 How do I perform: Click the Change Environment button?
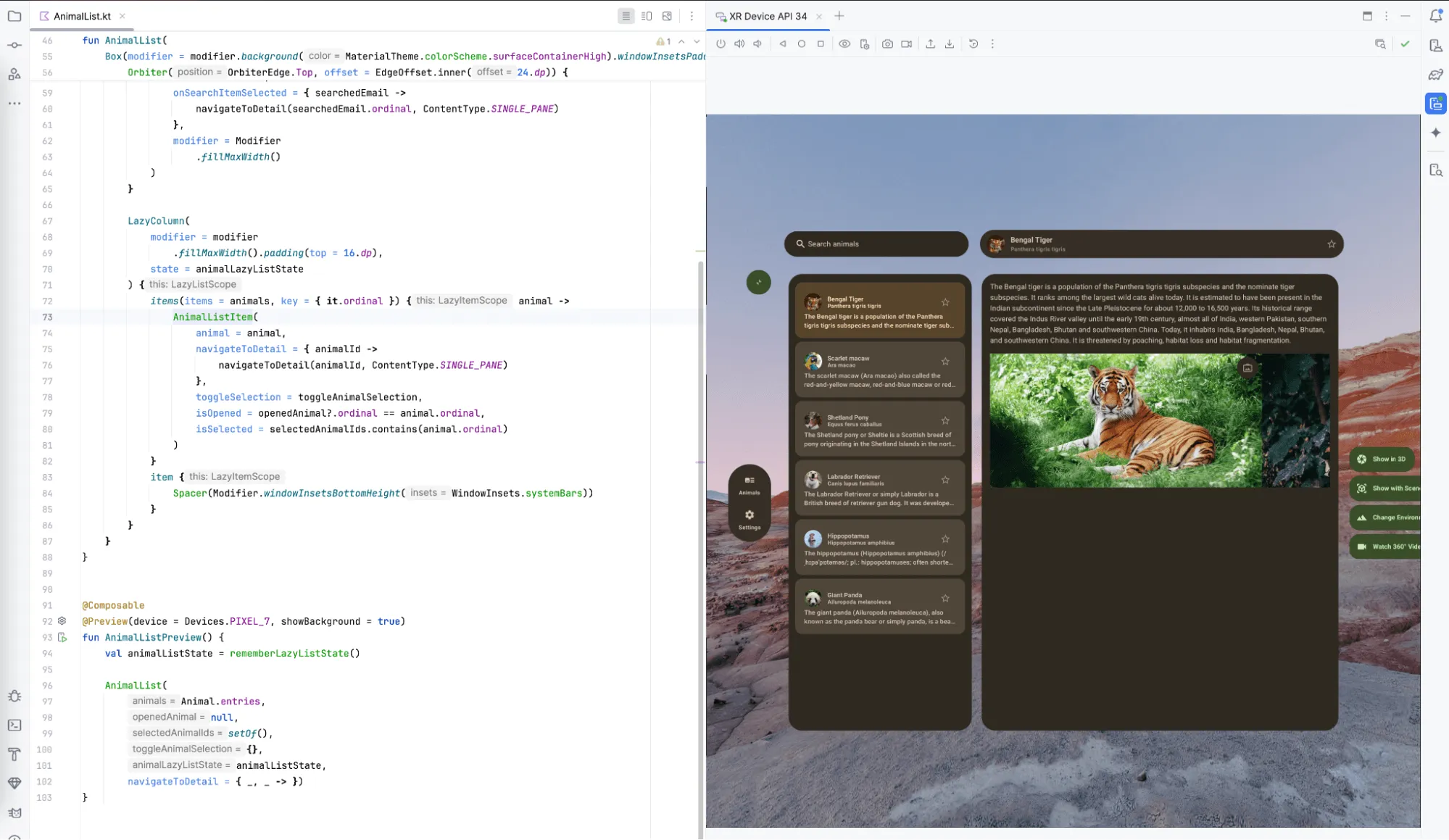coord(1386,517)
